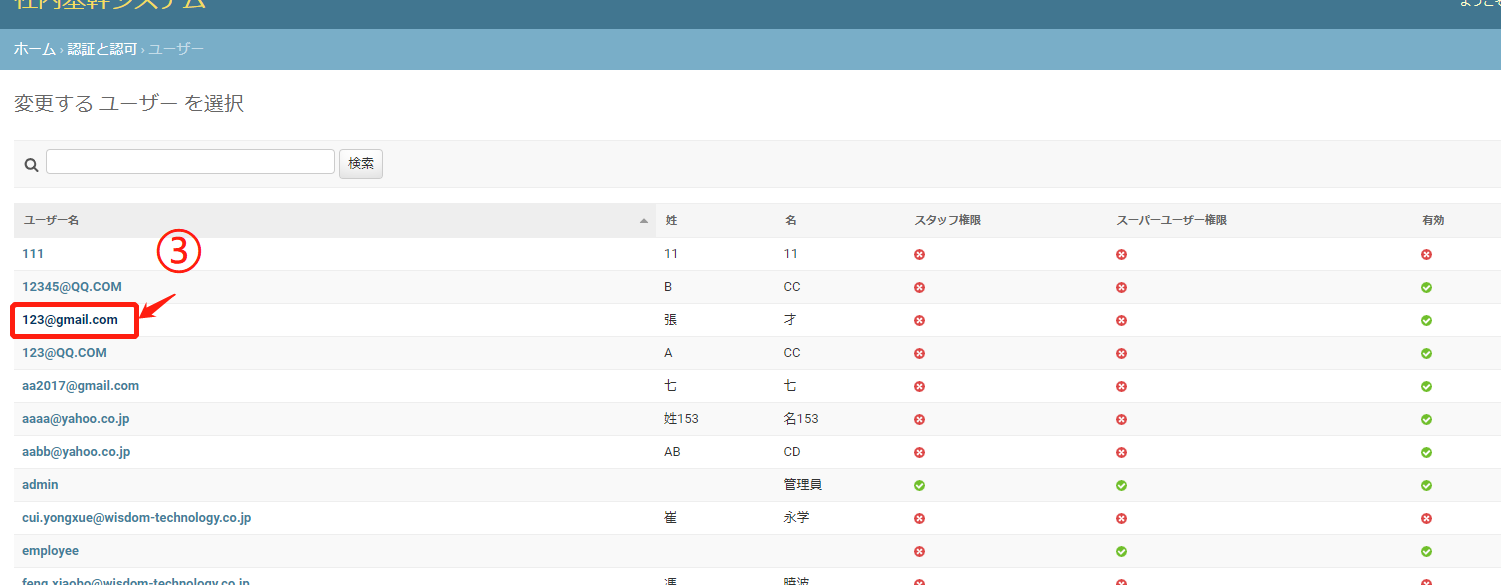Click green 有効 icon in employee row
This screenshot has height=585, width=1501.
pyautogui.click(x=1426, y=551)
